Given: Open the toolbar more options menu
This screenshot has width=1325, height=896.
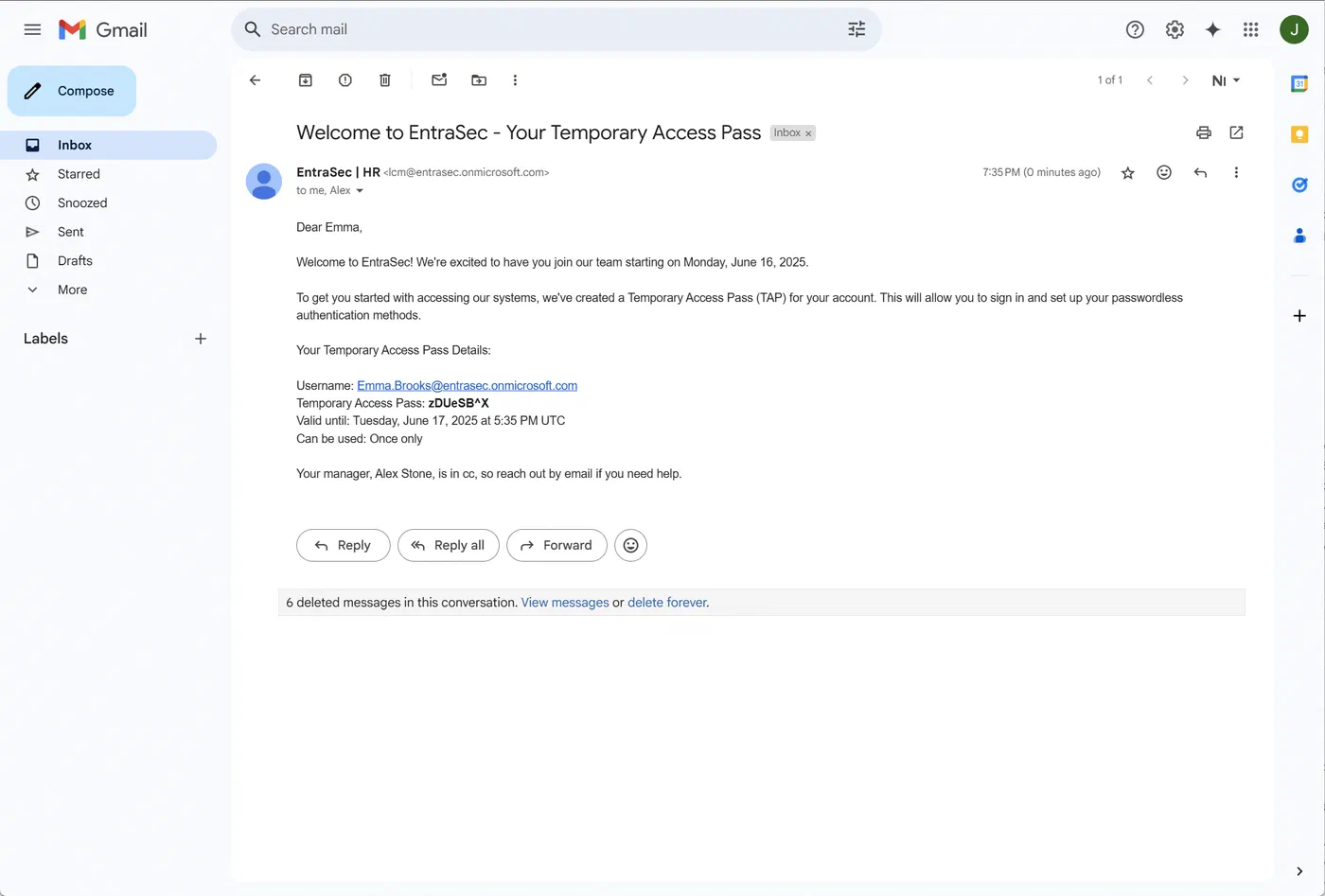Looking at the screenshot, I should coord(515,80).
